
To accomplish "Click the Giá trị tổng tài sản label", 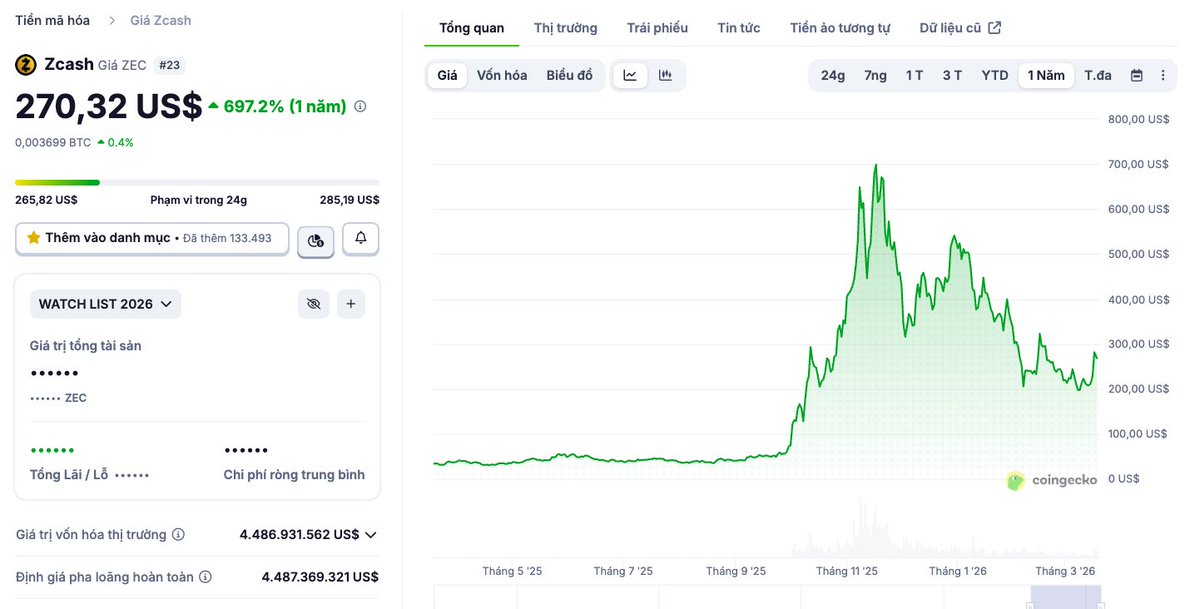I will 85,346.
